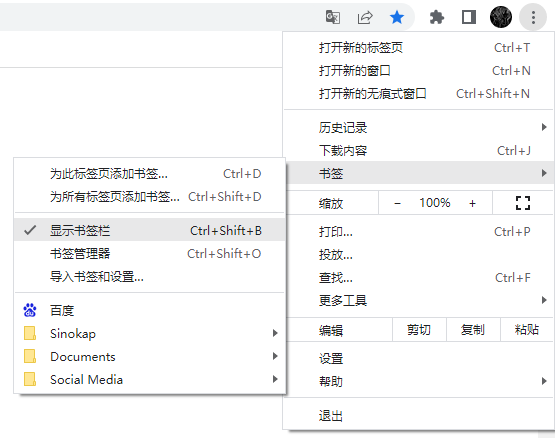The width and height of the screenshot is (555, 438).
Task: Open 设置 from the menu
Action: 418,358
